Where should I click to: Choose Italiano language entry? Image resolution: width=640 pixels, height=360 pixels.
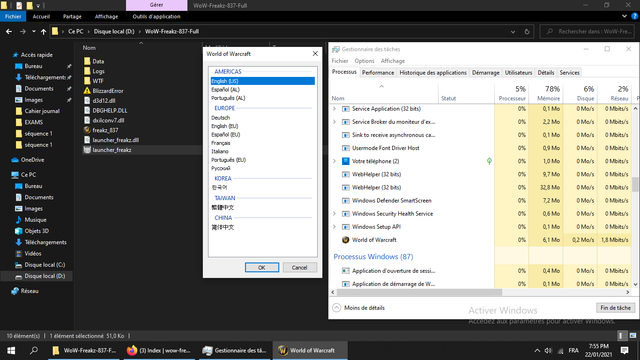click(220, 151)
